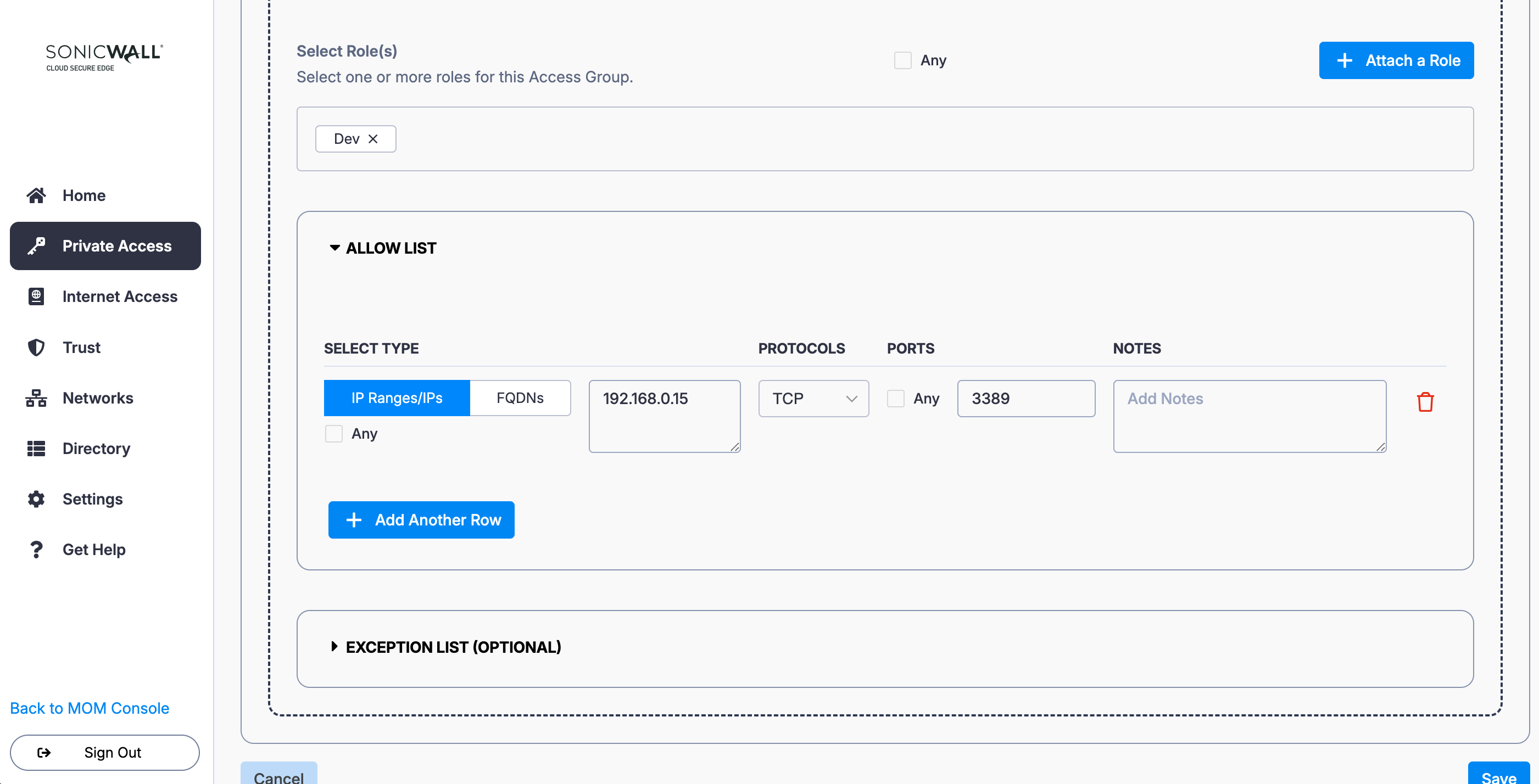The height and width of the screenshot is (784, 1539).
Task: Click the Internet Access globe icon
Action: [36, 296]
